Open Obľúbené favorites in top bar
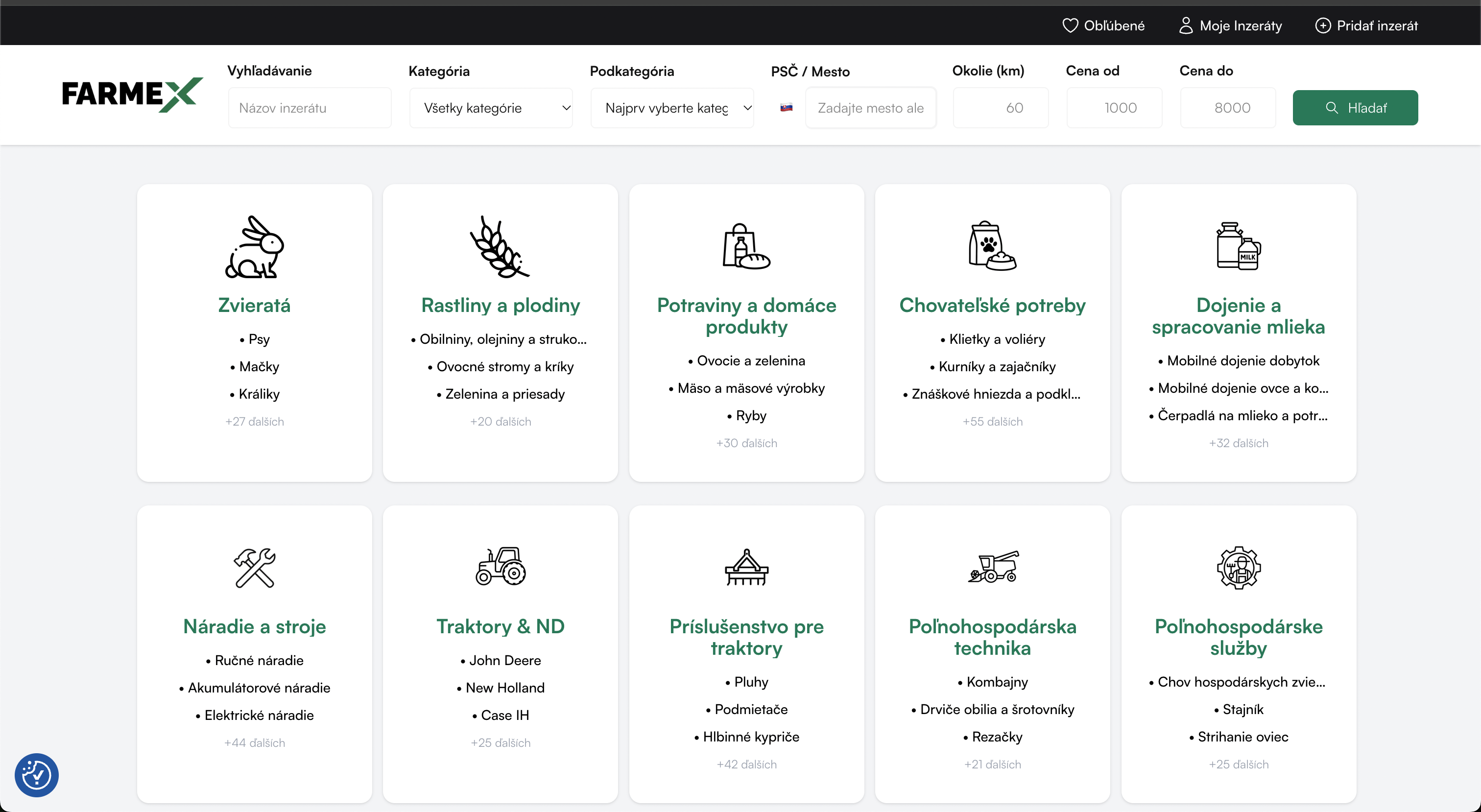Image resolution: width=1481 pixels, height=812 pixels. pos(1103,25)
